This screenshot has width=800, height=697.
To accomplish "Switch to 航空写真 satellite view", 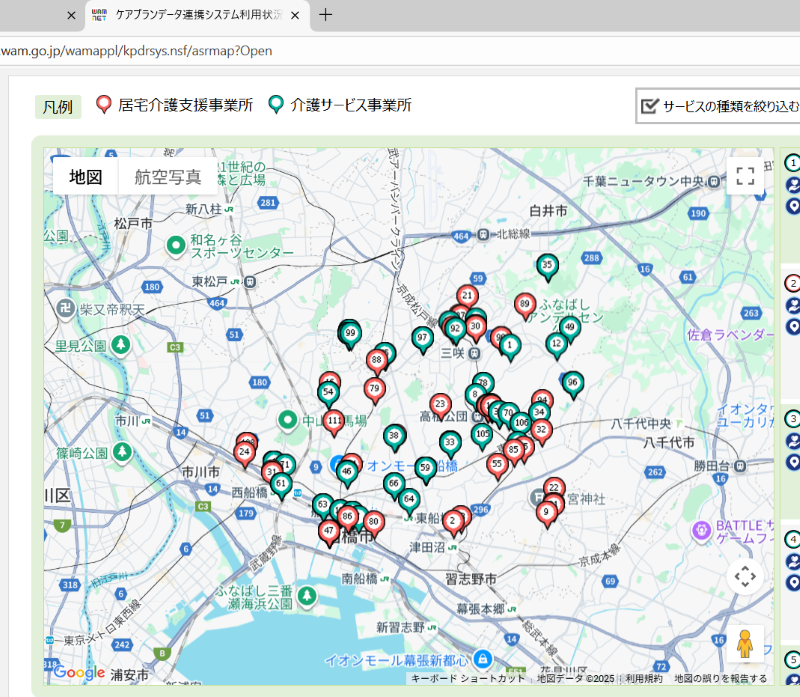I will click(168, 177).
